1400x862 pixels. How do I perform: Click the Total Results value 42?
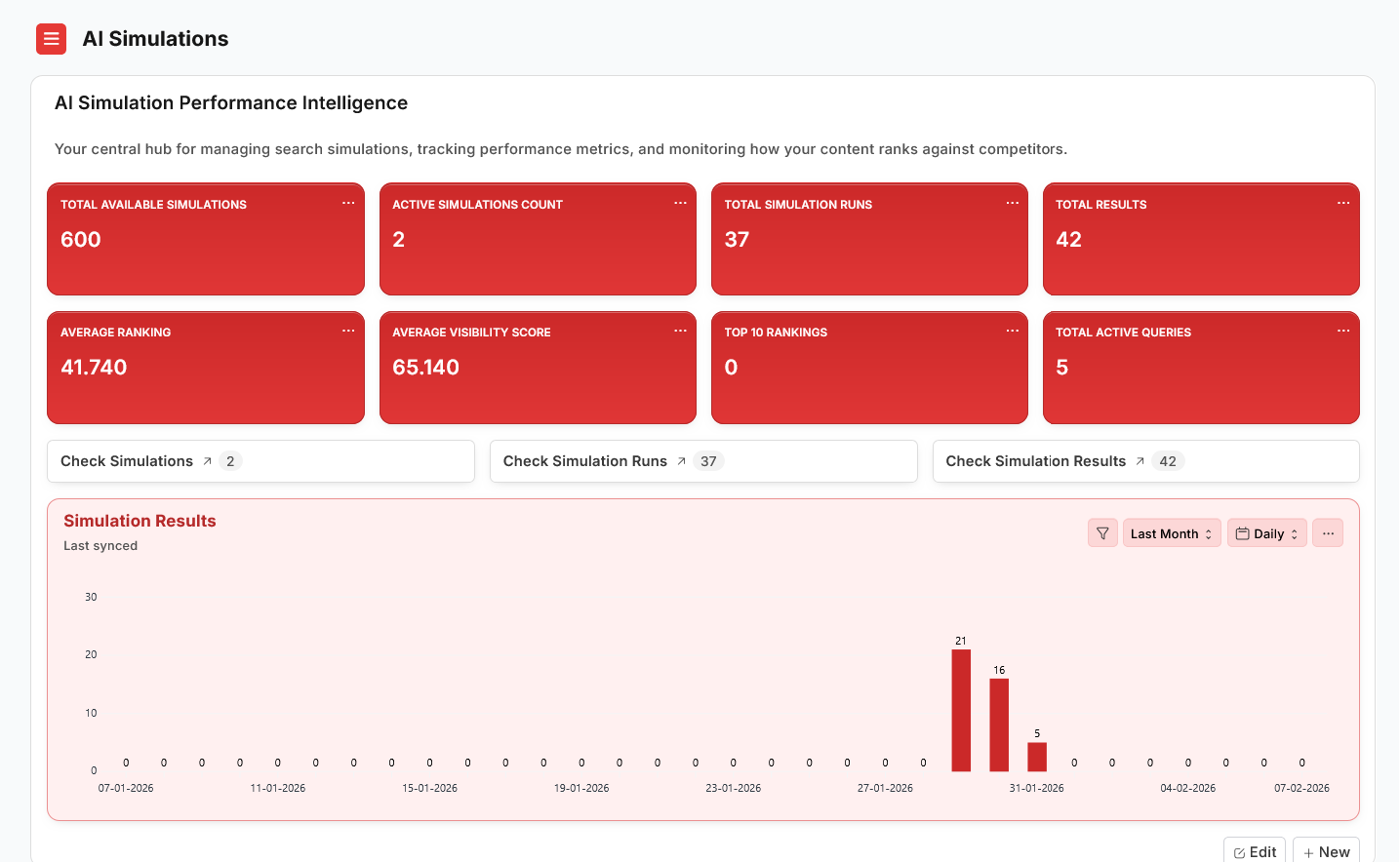coord(1068,240)
